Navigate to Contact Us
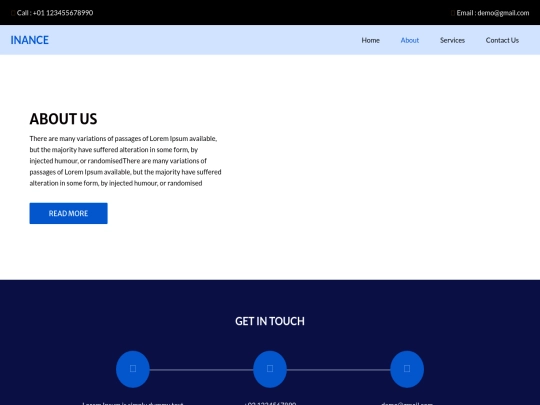Image resolution: width=540 pixels, height=405 pixels. pos(502,40)
